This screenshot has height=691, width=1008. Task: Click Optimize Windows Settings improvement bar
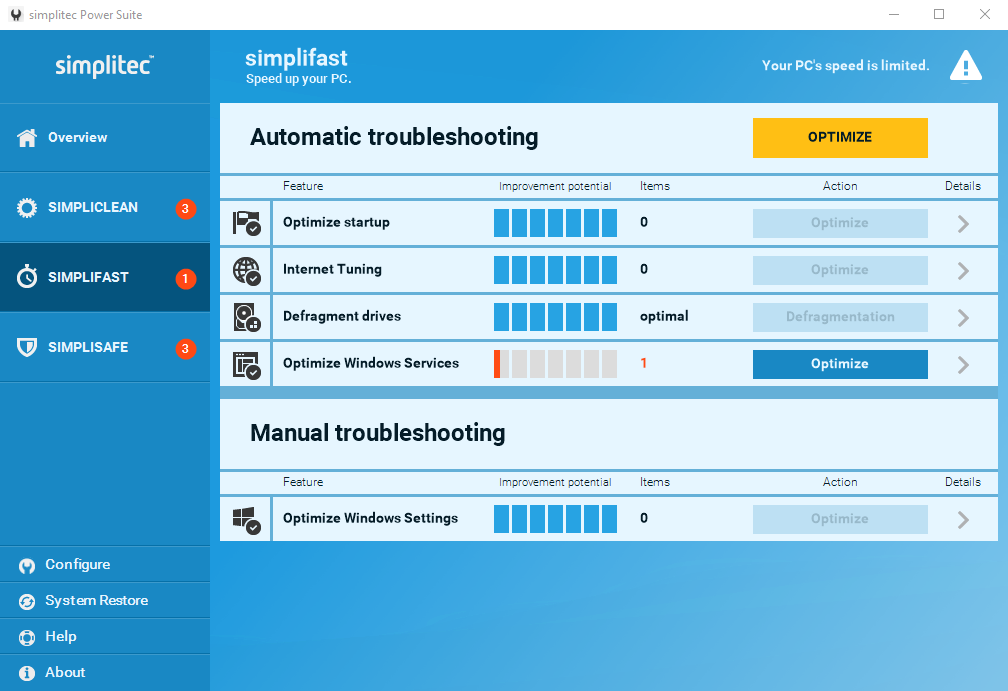click(555, 519)
